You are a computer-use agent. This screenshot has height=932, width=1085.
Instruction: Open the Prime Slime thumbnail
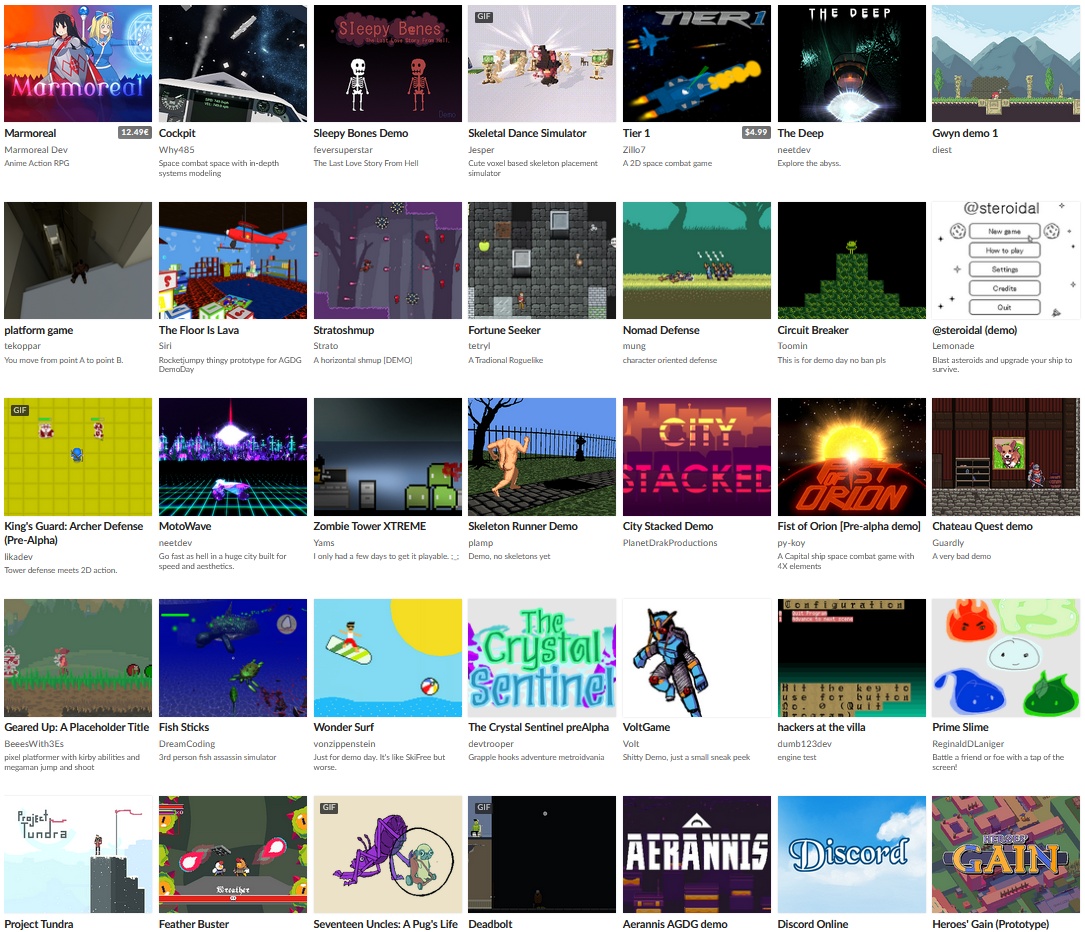pyautogui.click(x=1006, y=658)
